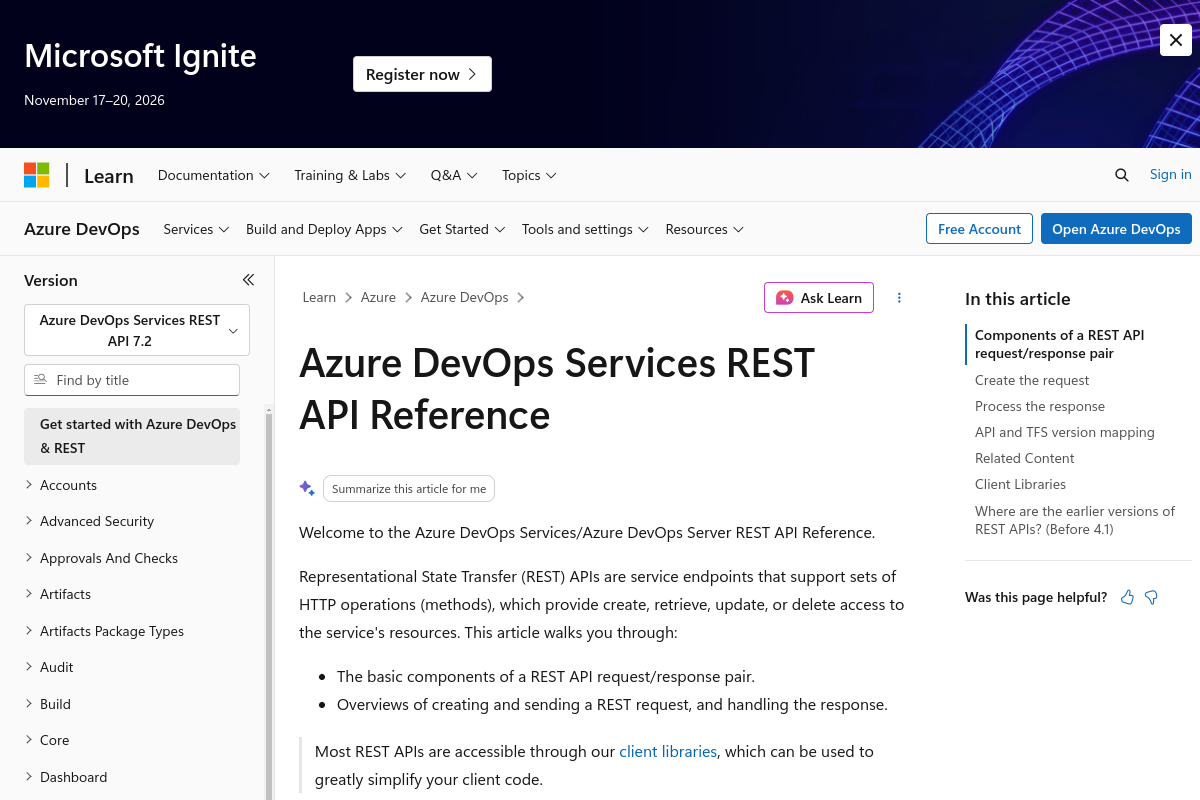Go to API and TFS version mapping

(x=1065, y=432)
